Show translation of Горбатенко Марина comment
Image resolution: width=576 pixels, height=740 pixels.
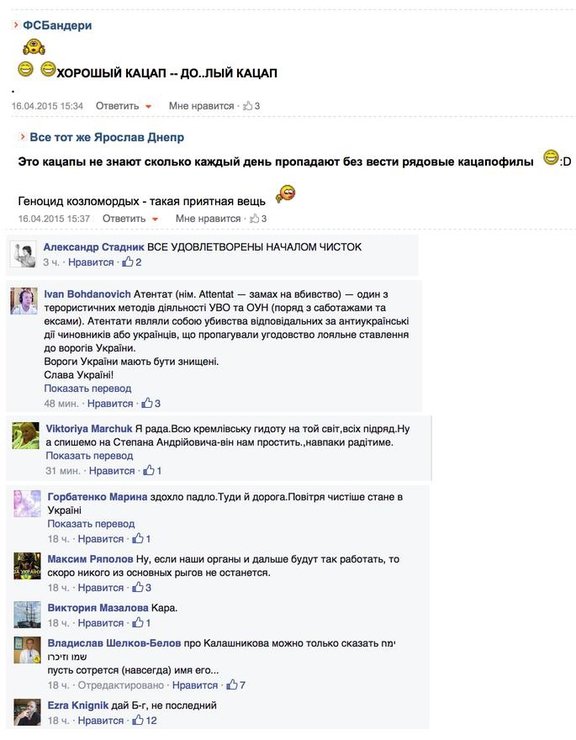pos(91,524)
